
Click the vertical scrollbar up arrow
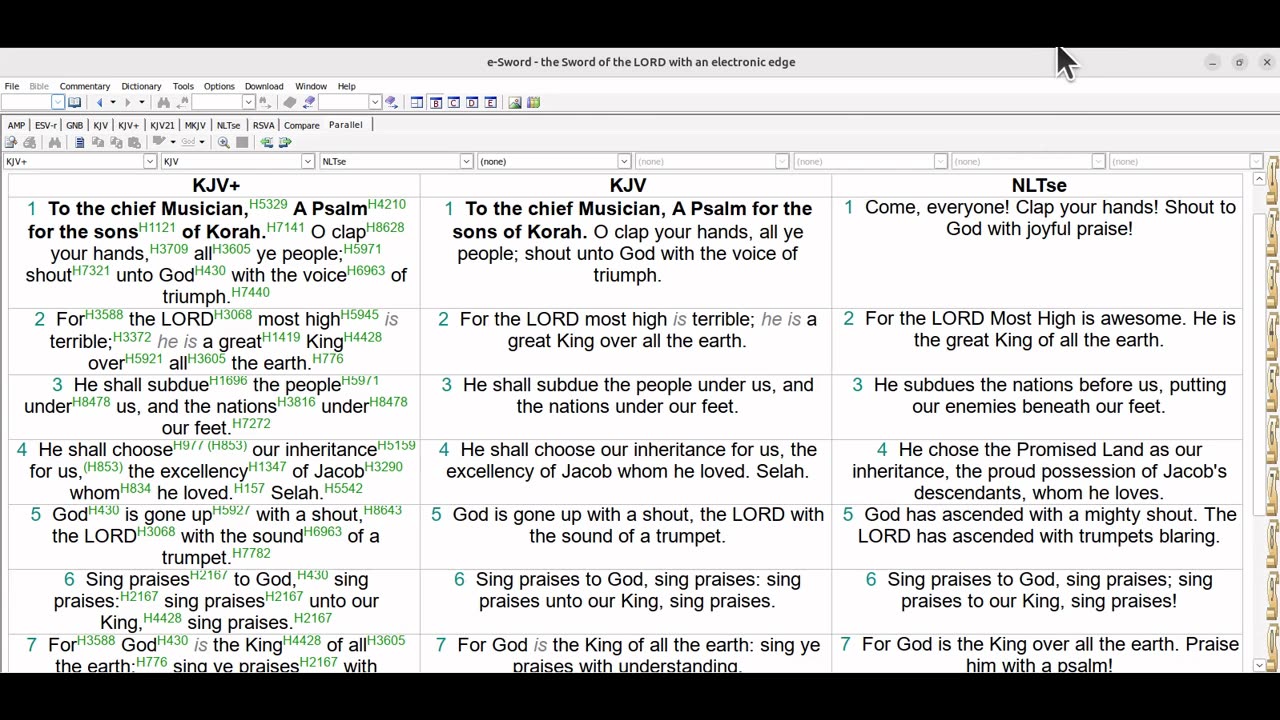coord(1259,180)
